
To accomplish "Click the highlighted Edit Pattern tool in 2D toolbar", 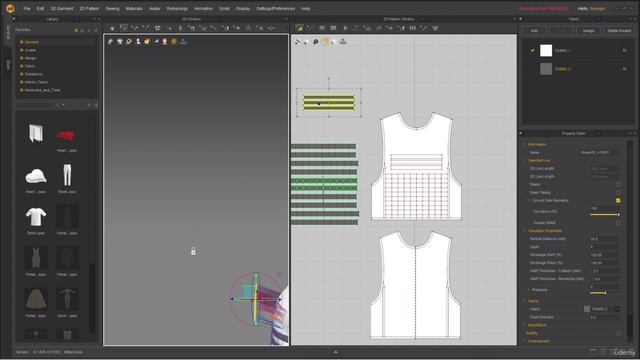I will [x=300, y=28].
